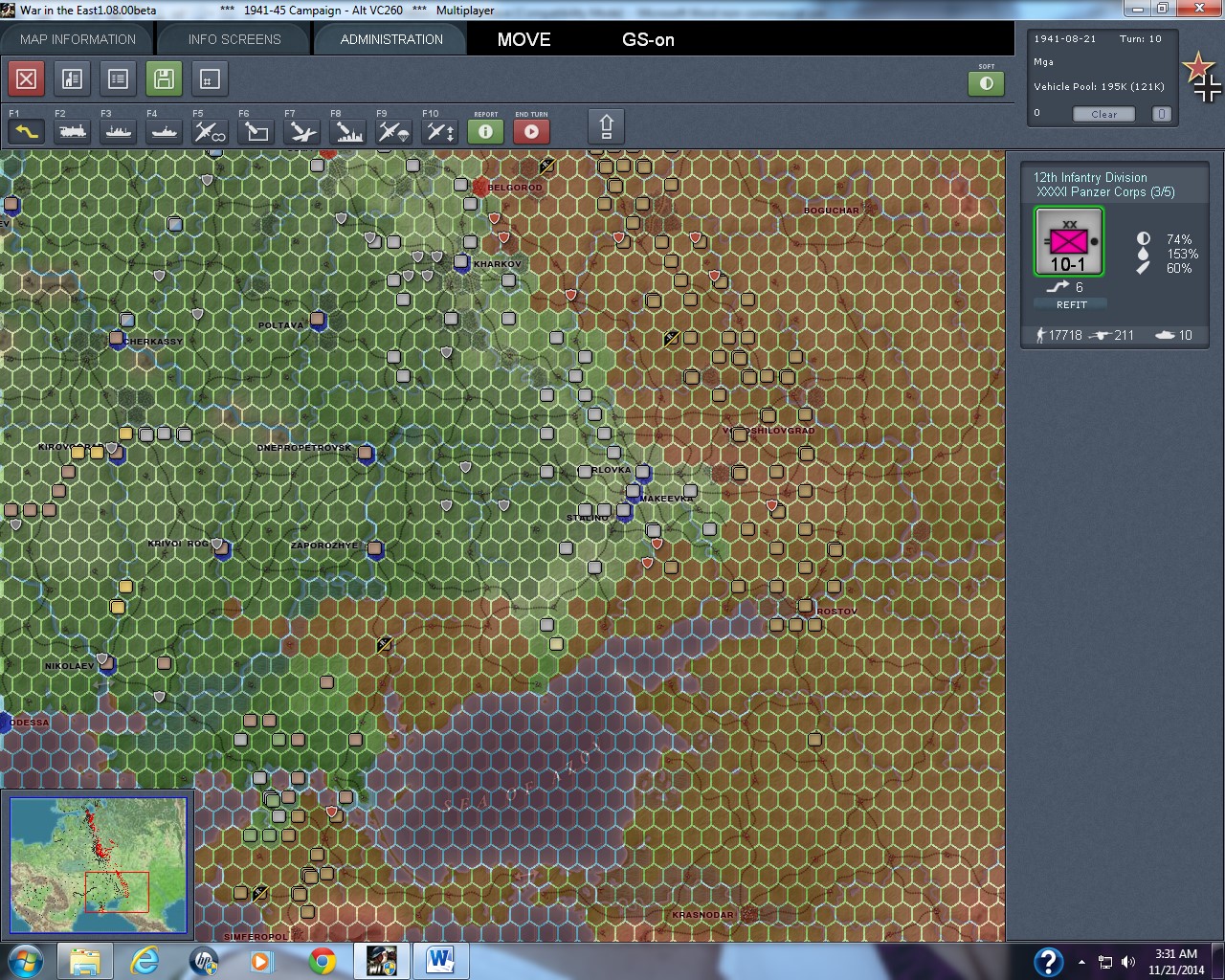Image resolution: width=1225 pixels, height=980 pixels.
Task: Open Google Chrome from the taskbar
Action: [x=323, y=961]
